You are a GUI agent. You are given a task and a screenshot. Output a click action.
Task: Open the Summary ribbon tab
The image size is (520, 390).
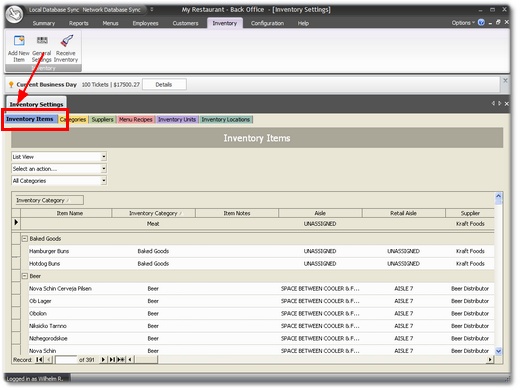click(44, 23)
